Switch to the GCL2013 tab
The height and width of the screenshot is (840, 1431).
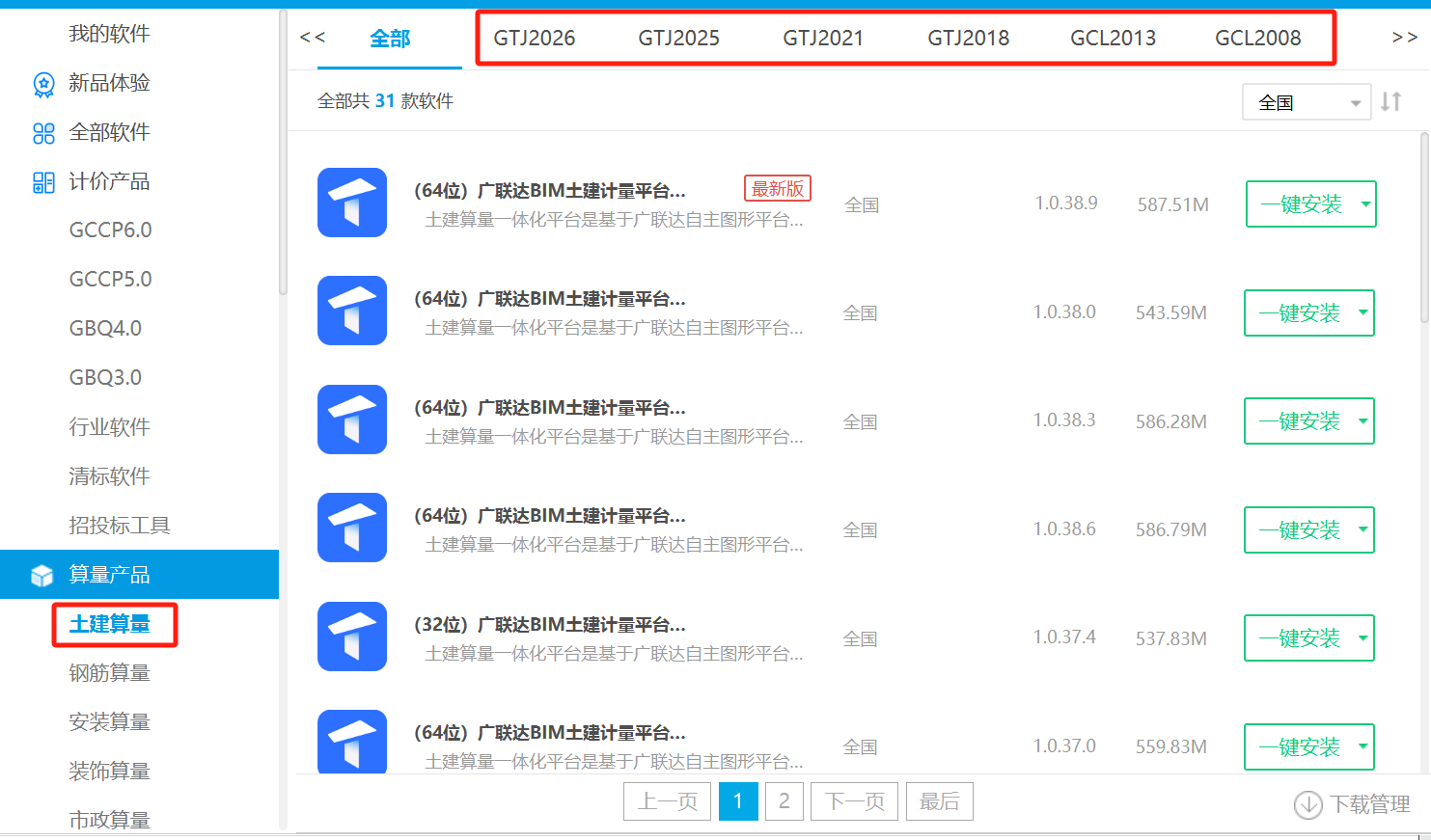(1114, 39)
